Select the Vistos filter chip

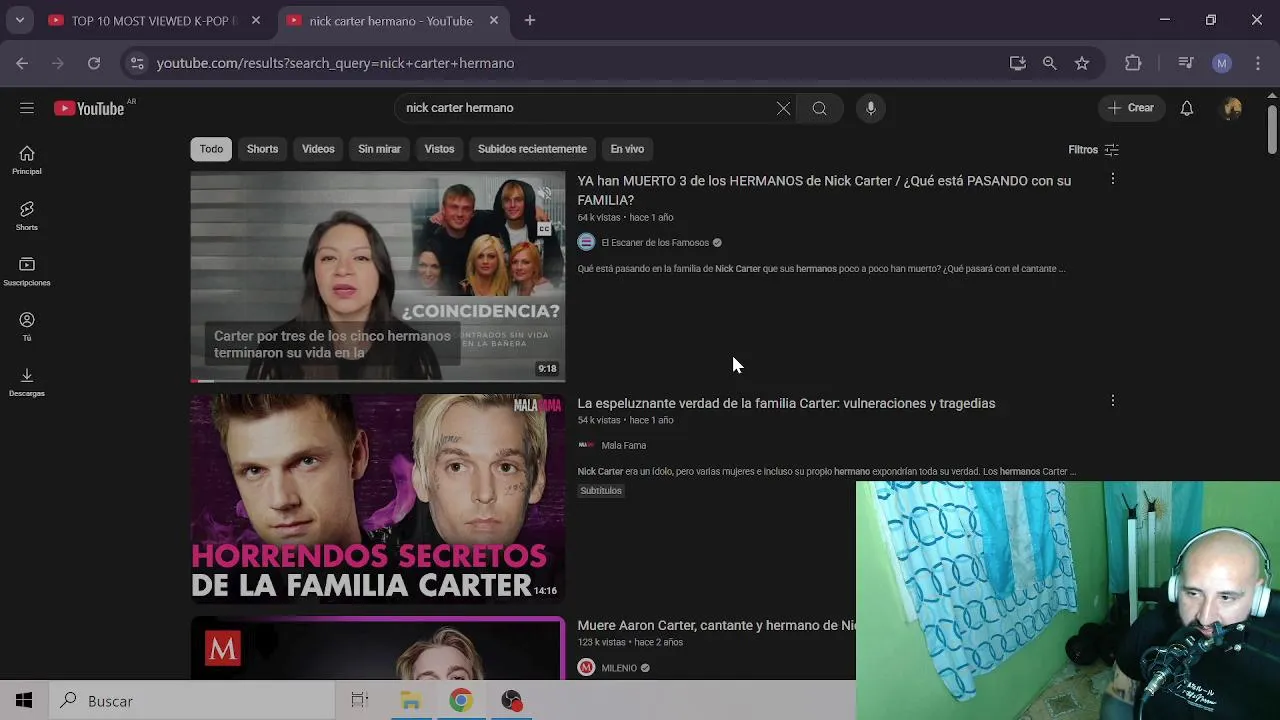439,149
